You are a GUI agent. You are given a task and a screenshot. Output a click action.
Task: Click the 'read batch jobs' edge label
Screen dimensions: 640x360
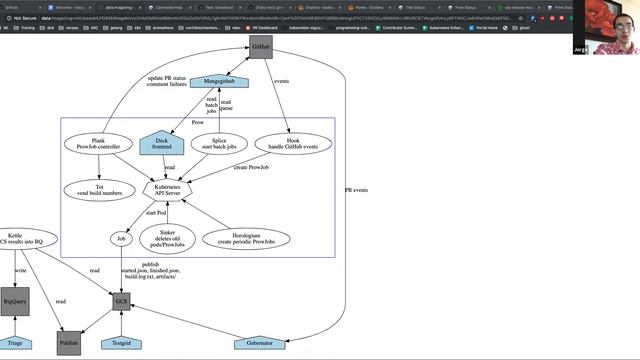211,105
